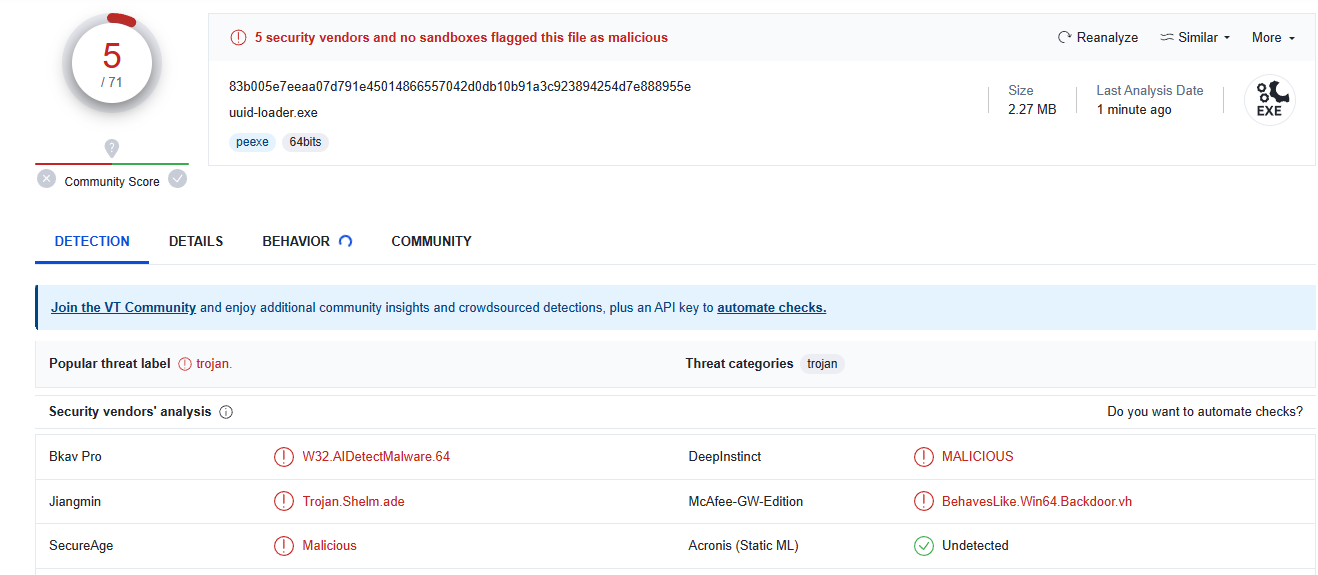1318x575 pixels.
Task: Click the alert icon next to trojan label
Action: (x=185, y=364)
